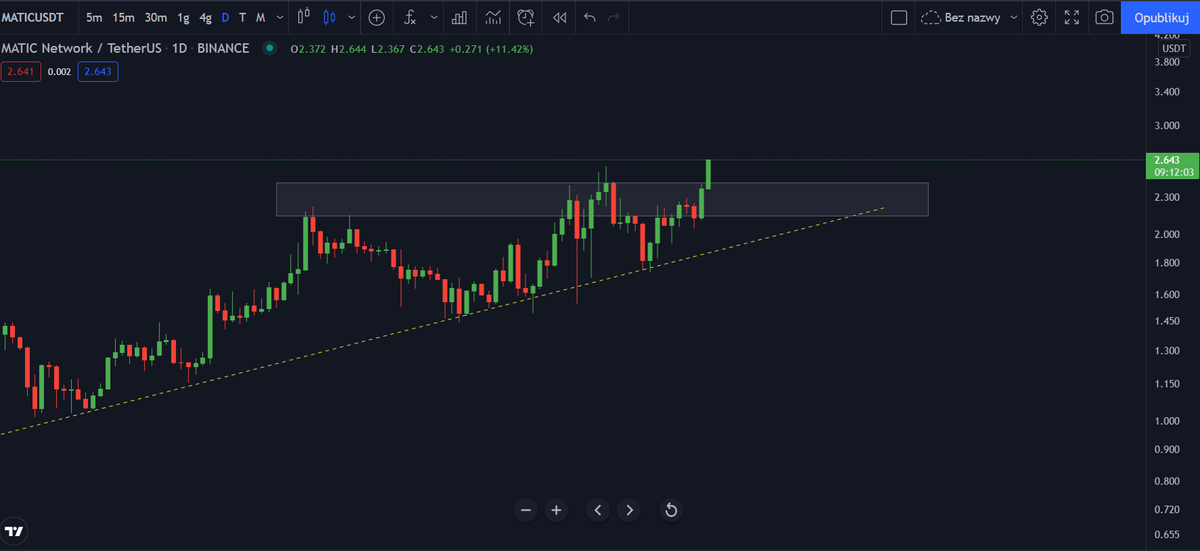
Task: Click the reset chart view icon
Action: [672, 510]
